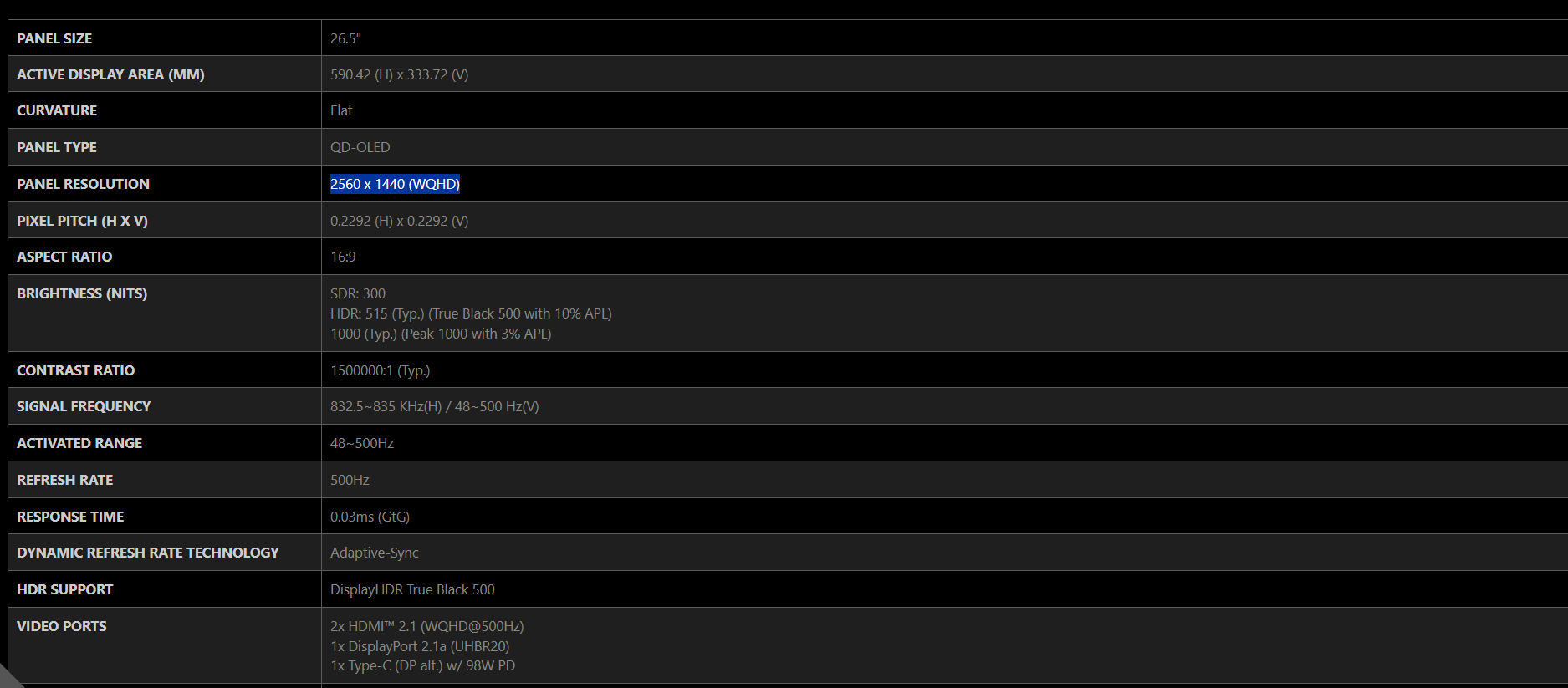Click the DisplayHDR True Black 500 value
This screenshot has height=688, width=1568.
pos(412,589)
